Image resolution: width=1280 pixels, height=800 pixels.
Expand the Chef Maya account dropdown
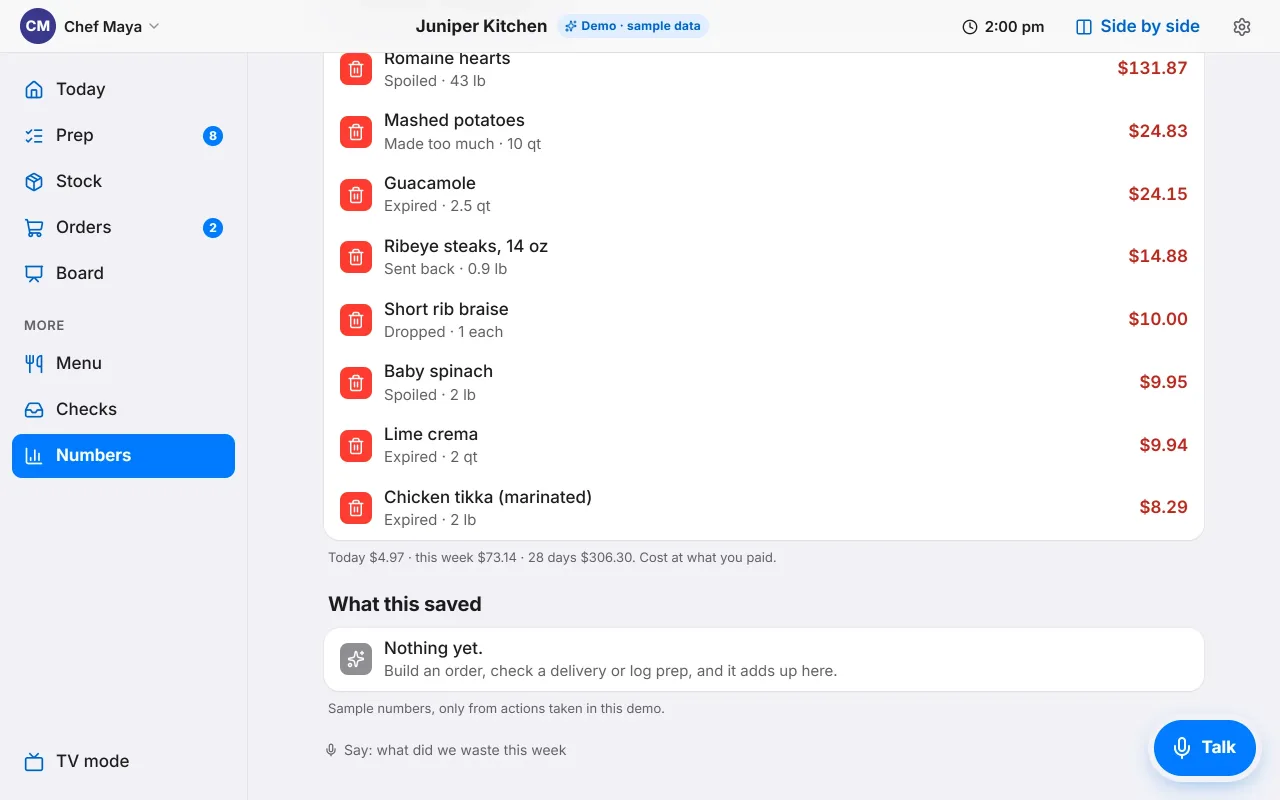[90, 27]
